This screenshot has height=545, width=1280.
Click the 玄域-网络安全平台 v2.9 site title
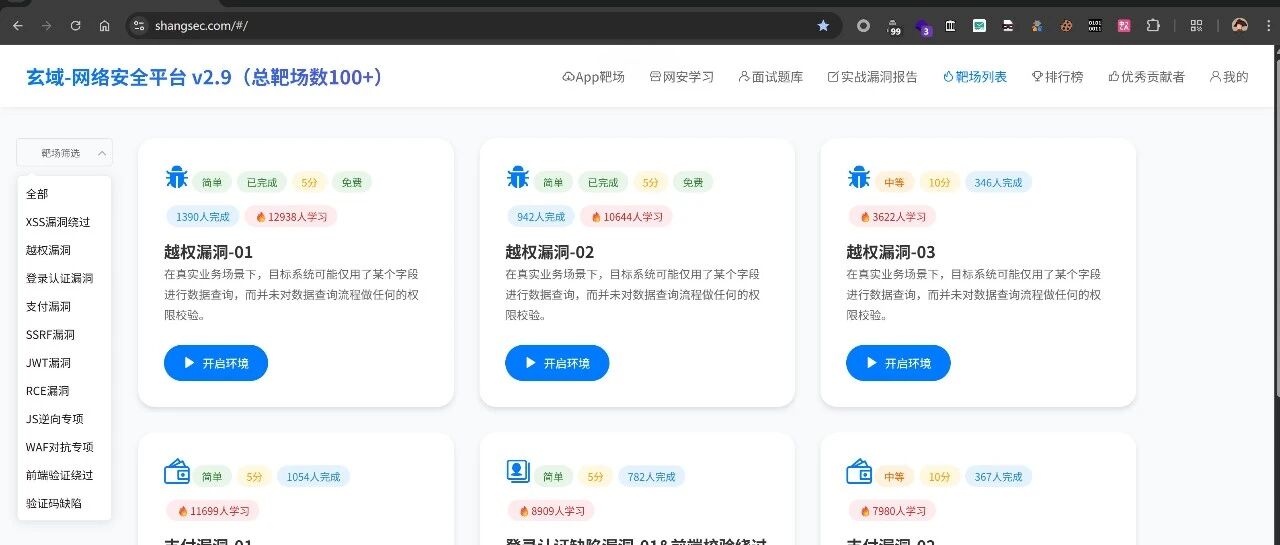click(205, 77)
